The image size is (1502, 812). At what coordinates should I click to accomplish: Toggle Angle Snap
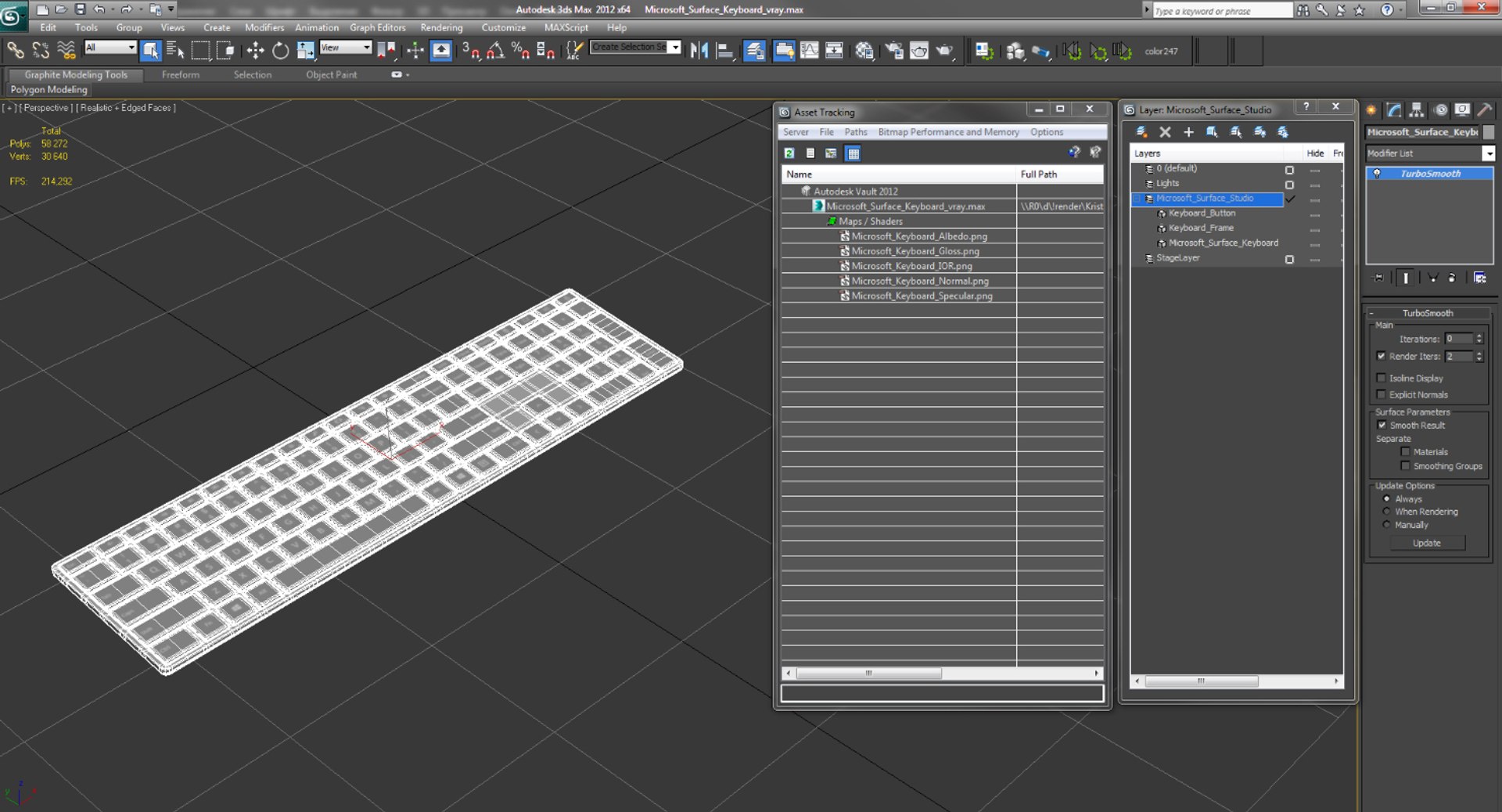[495, 51]
